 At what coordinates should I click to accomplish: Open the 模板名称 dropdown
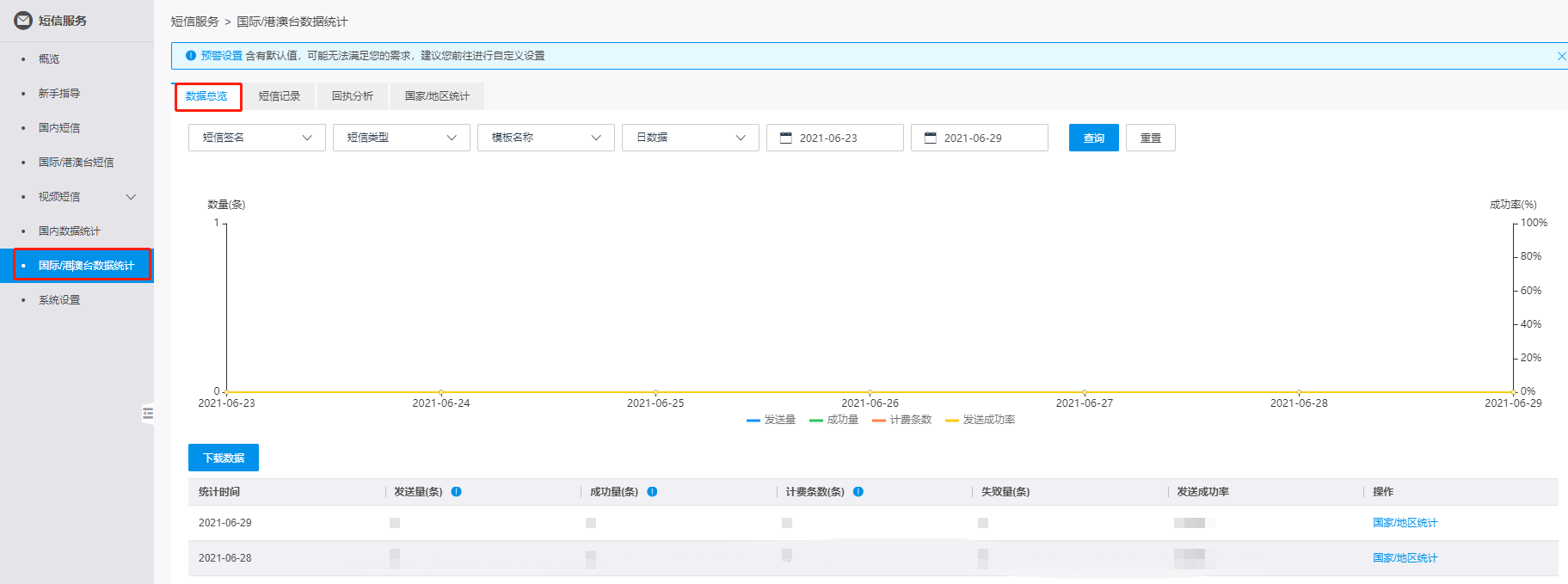coord(546,138)
